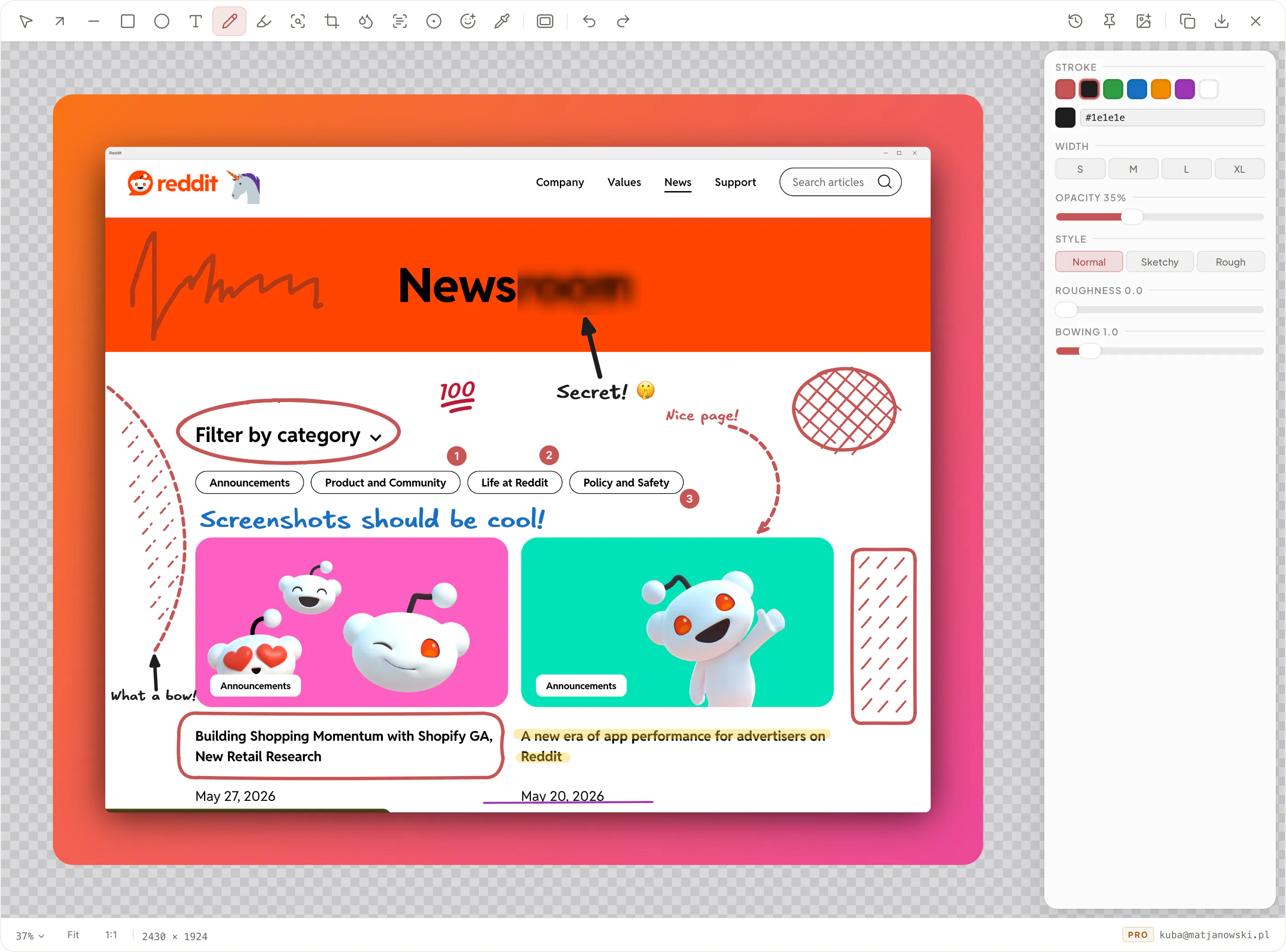Click the PRO badge
This screenshot has width=1286, height=952.
coord(1138,935)
